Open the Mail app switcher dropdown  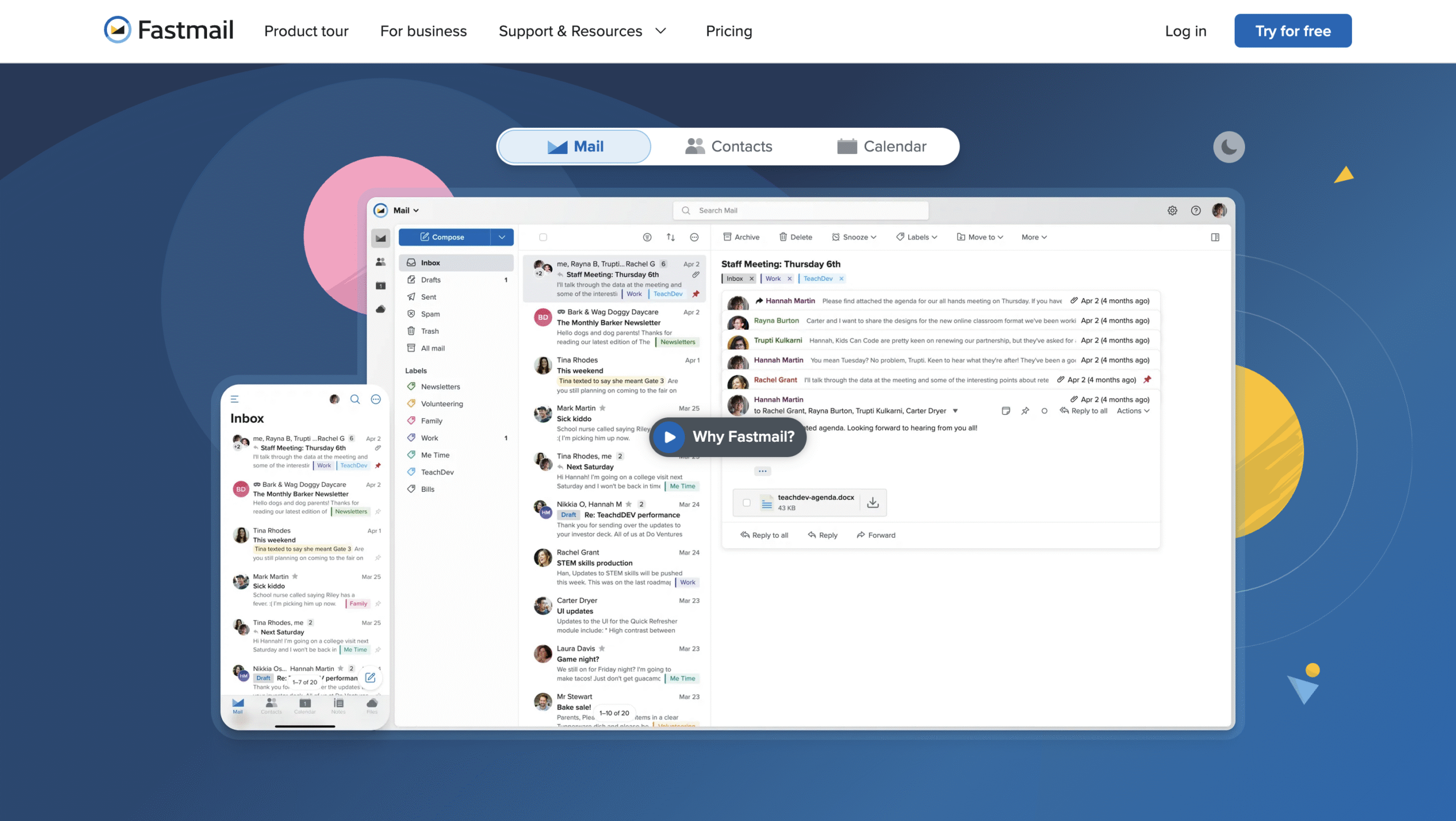[406, 210]
